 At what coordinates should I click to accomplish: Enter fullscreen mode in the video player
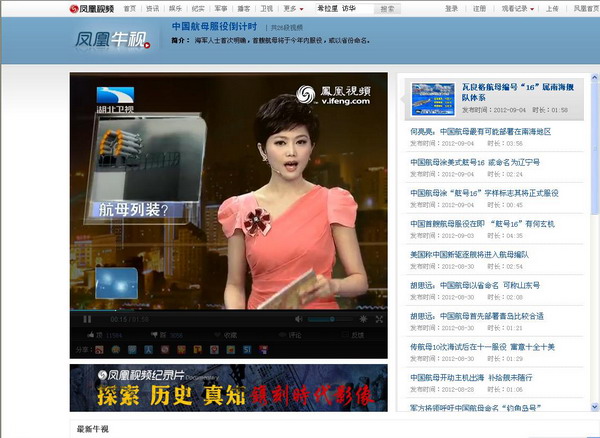379,319
